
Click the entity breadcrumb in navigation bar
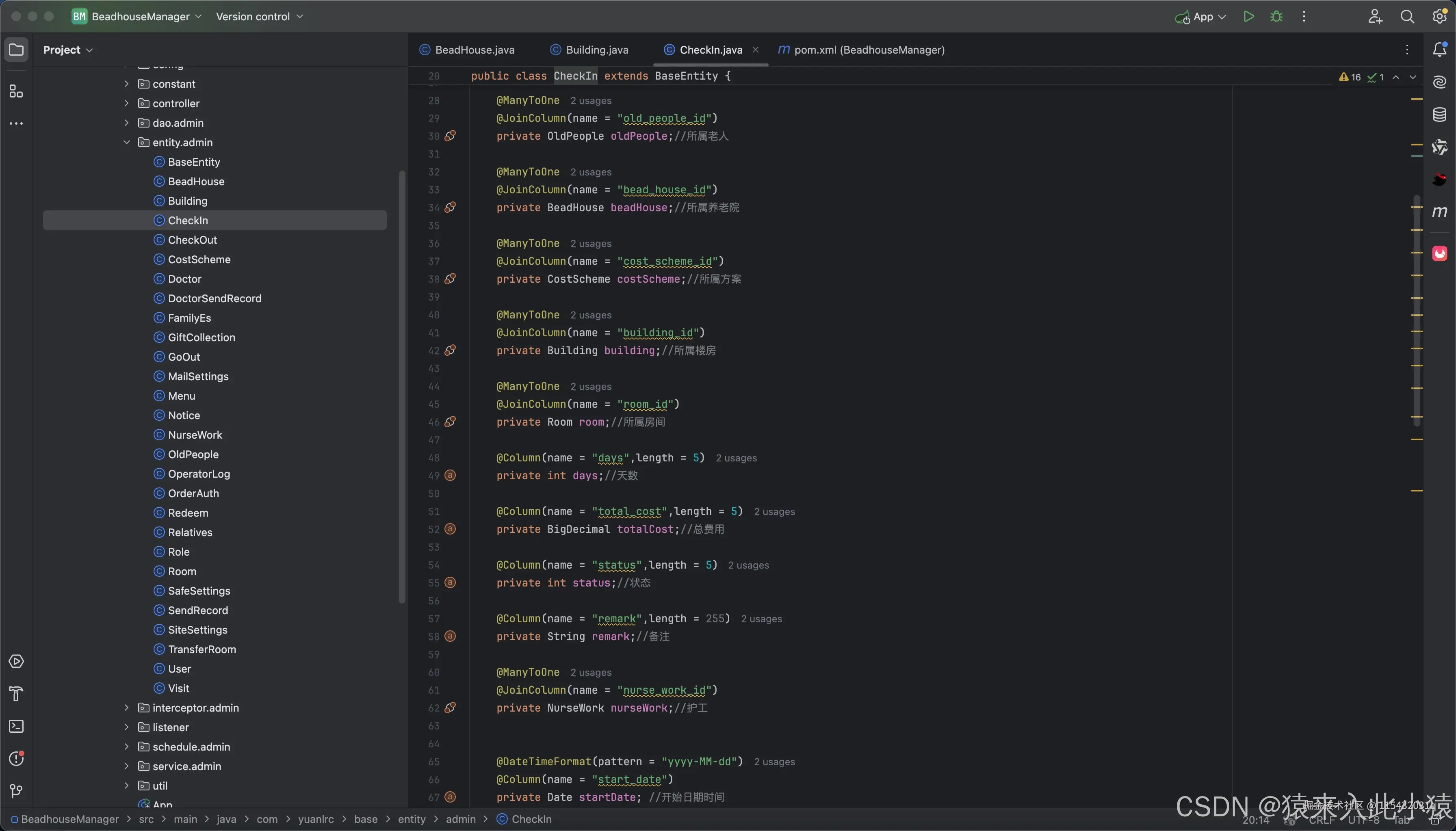(x=412, y=819)
